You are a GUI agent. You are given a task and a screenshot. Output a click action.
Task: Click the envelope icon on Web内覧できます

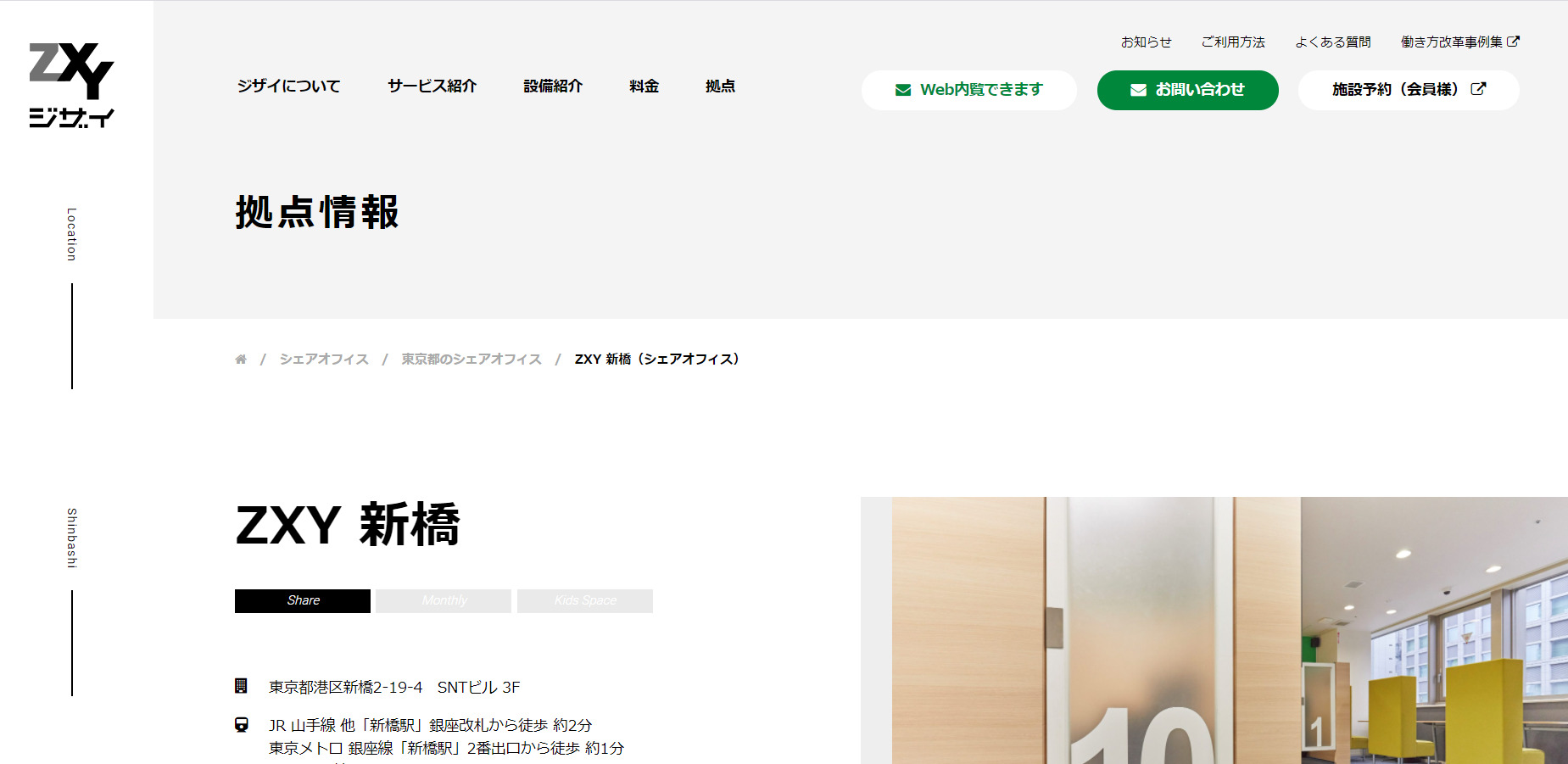pyautogui.click(x=903, y=90)
